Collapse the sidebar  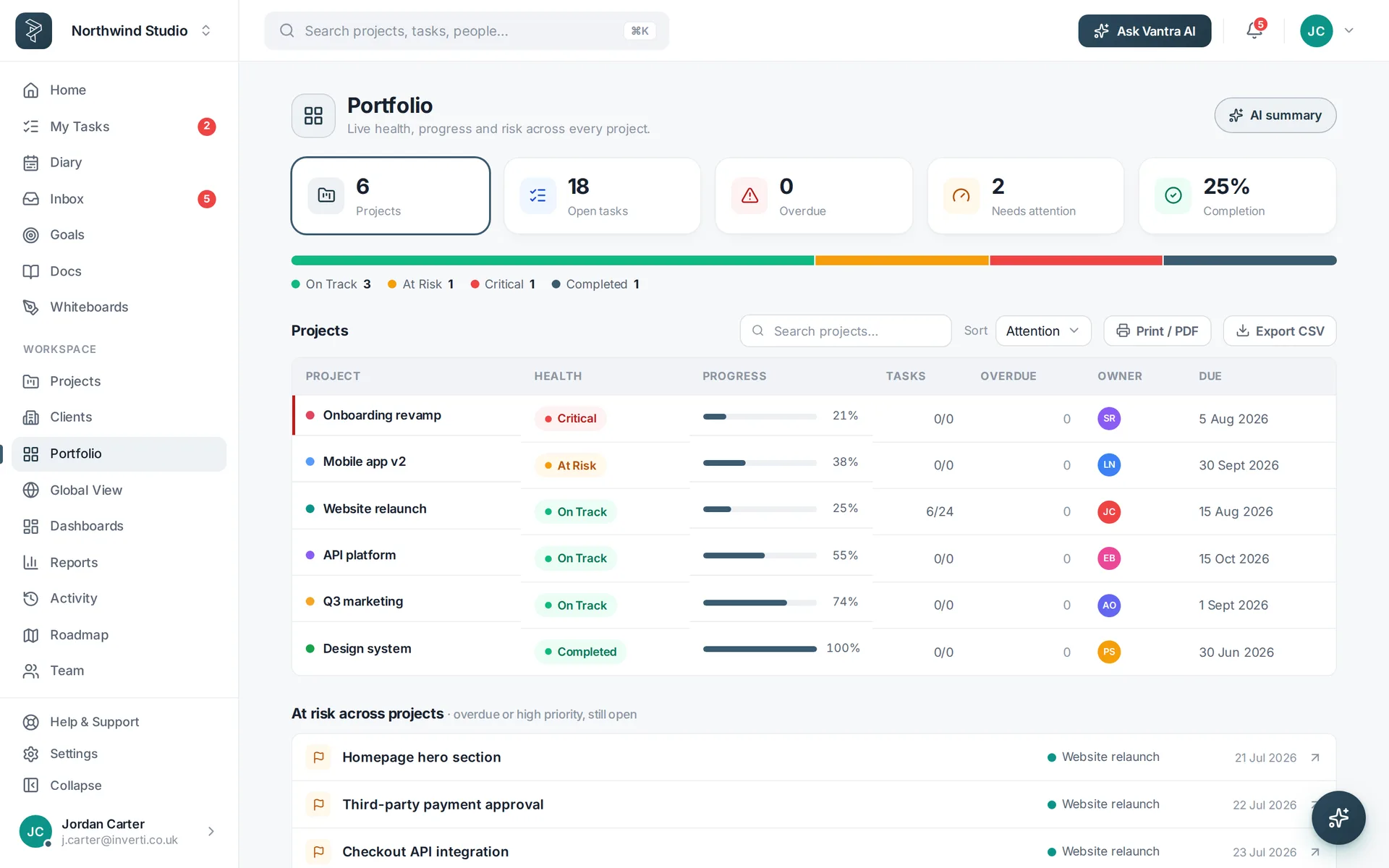tap(119, 786)
